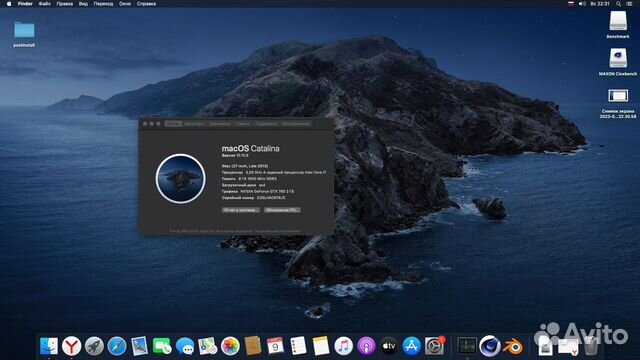Viewport: 640px width, 360px height.
Task: Click the Отчет о системе button
Action: coord(241,210)
